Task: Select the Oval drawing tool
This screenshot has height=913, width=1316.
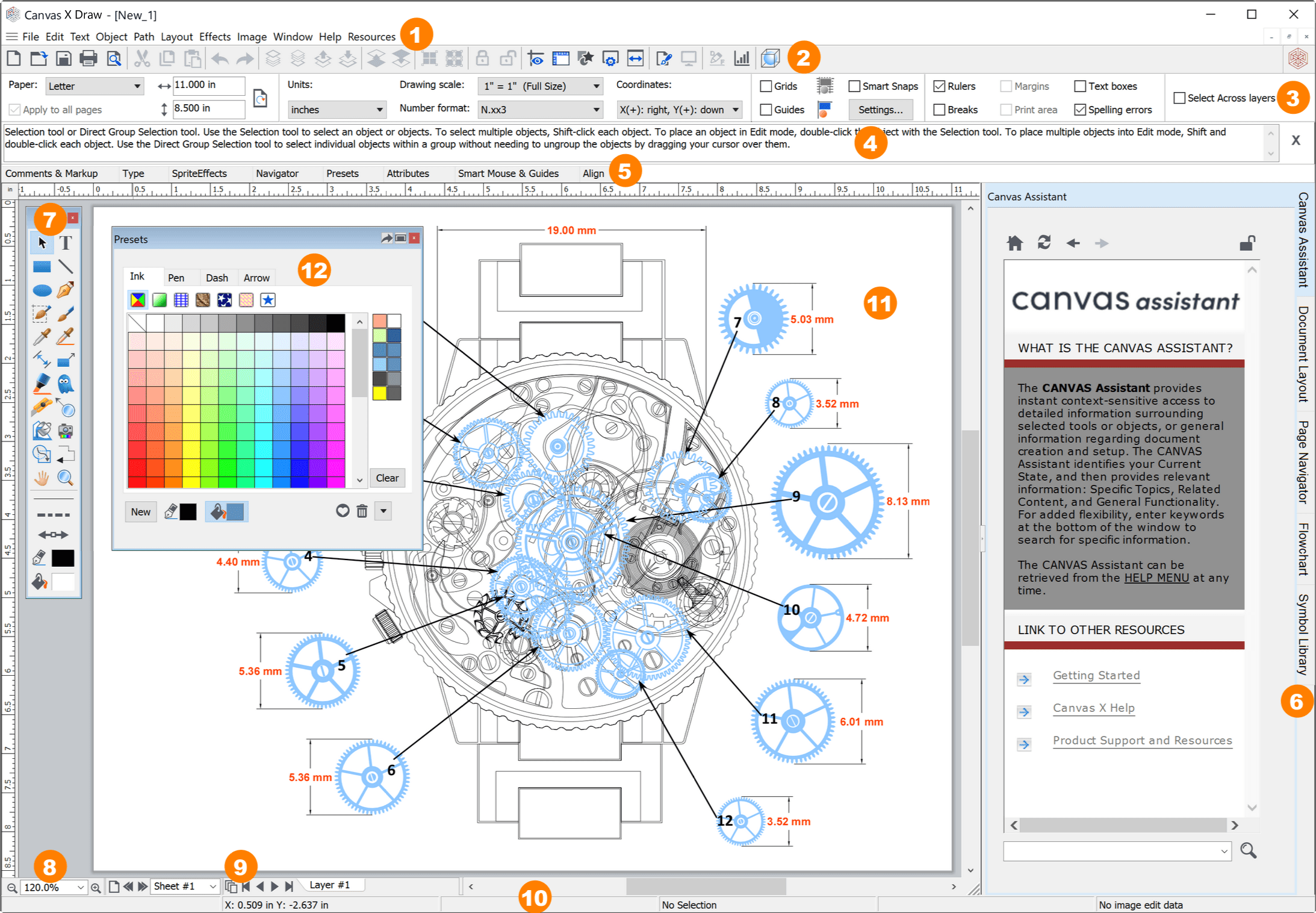Action: pyautogui.click(x=42, y=290)
